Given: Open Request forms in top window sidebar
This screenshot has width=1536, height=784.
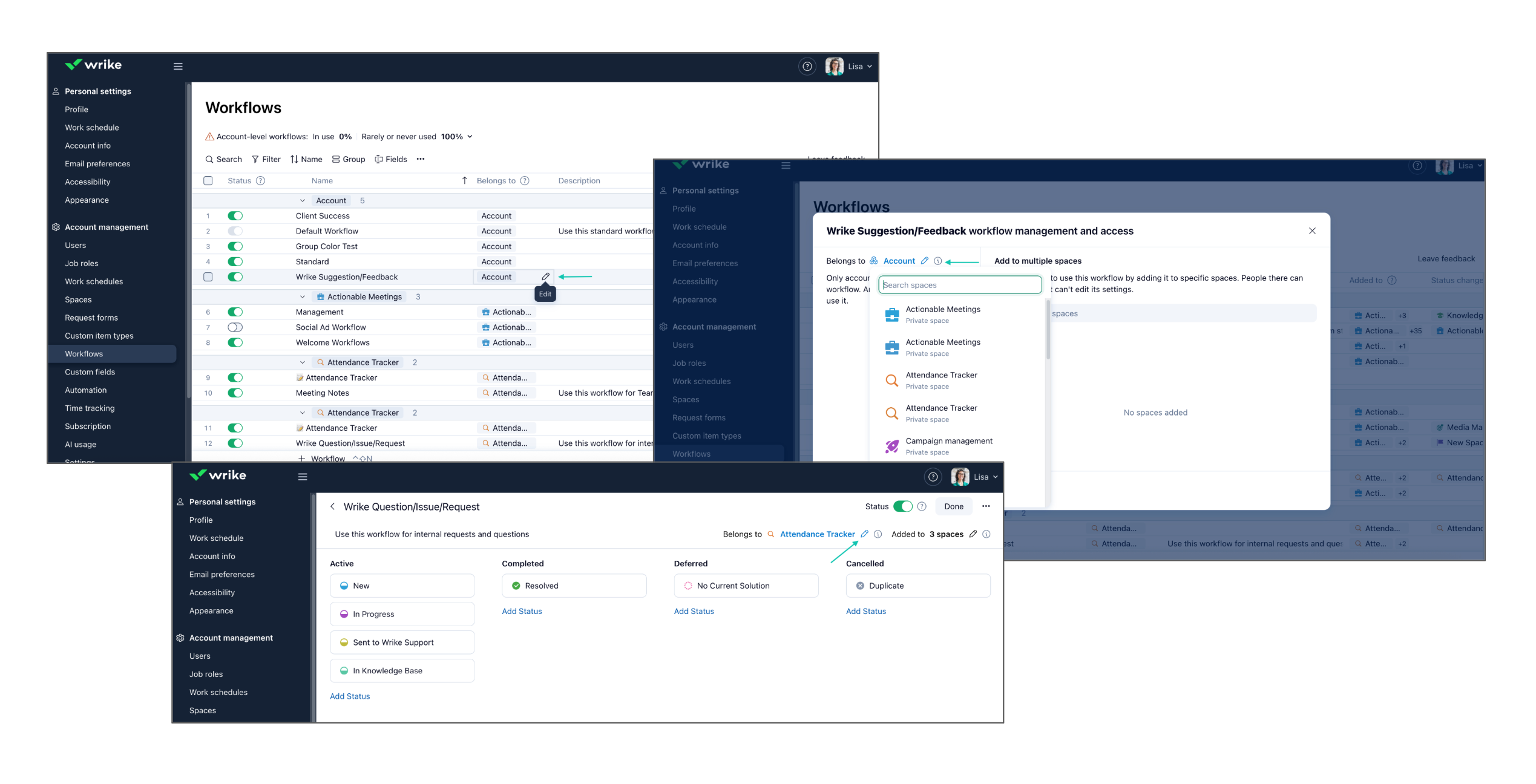Looking at the screenshot, I should pyautogui.click(x=91, y=318).
